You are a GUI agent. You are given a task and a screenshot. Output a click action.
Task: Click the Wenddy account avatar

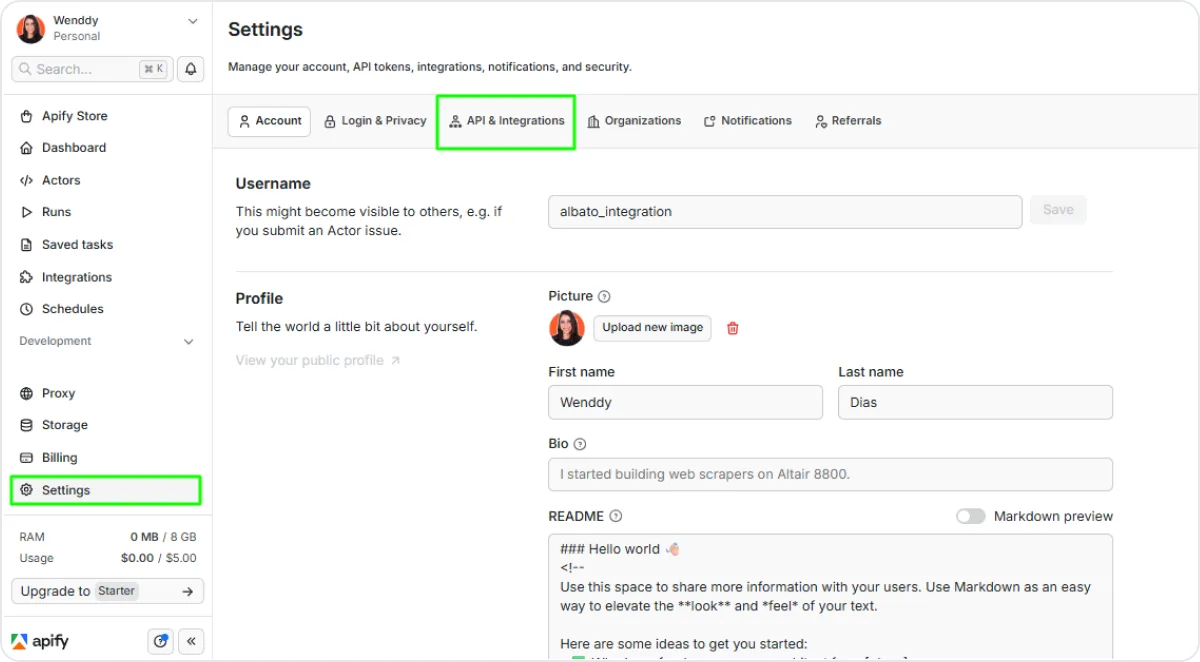pyautogui.click(x=31, y=28)
